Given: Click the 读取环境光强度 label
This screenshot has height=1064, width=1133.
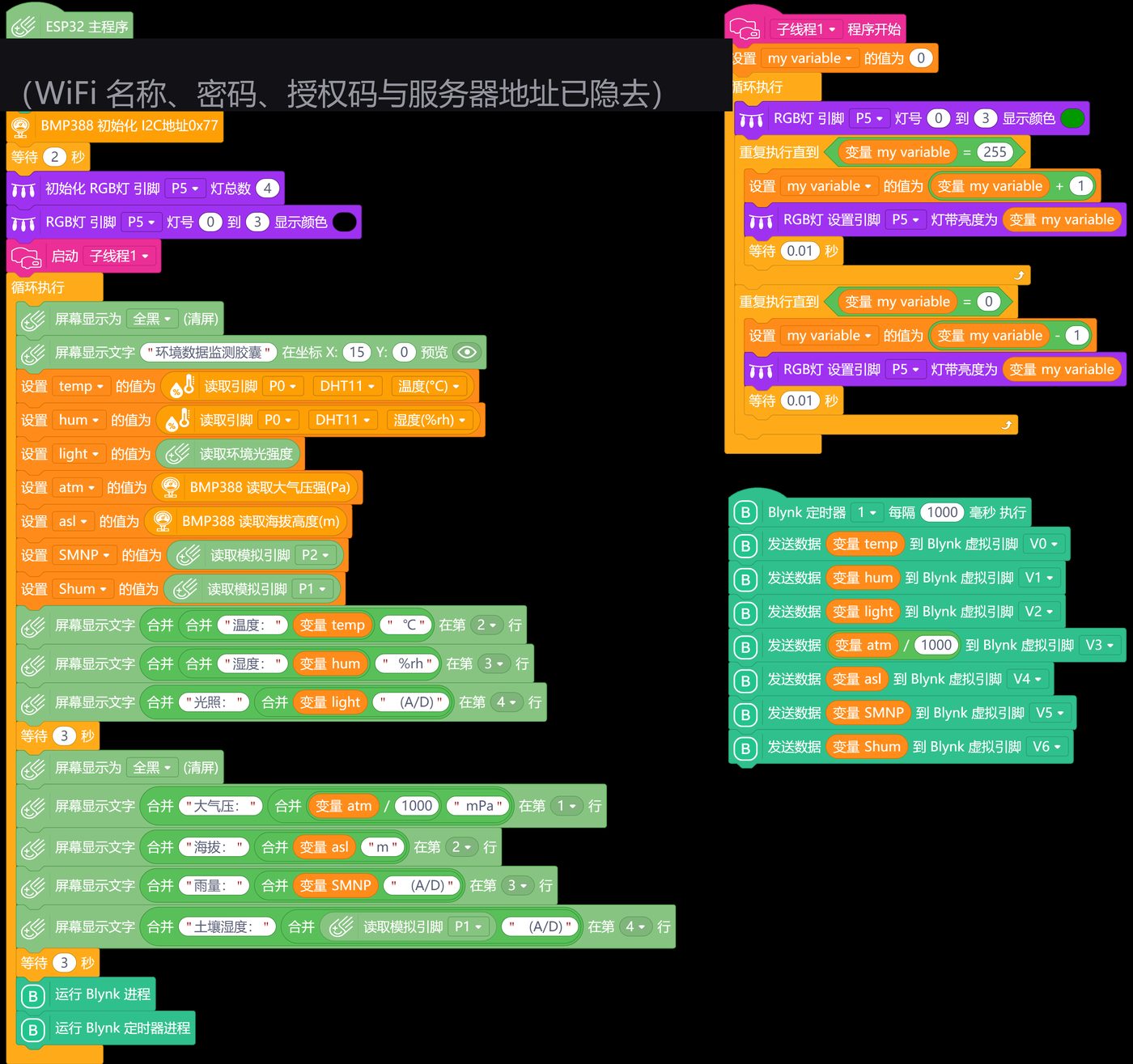Looking at the screenshot, I should [x=246, y=455].
